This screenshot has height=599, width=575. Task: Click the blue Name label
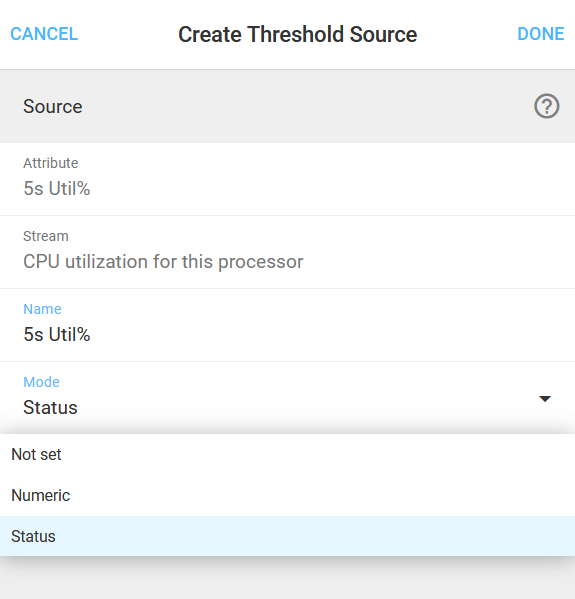click(x=42, y=309)
